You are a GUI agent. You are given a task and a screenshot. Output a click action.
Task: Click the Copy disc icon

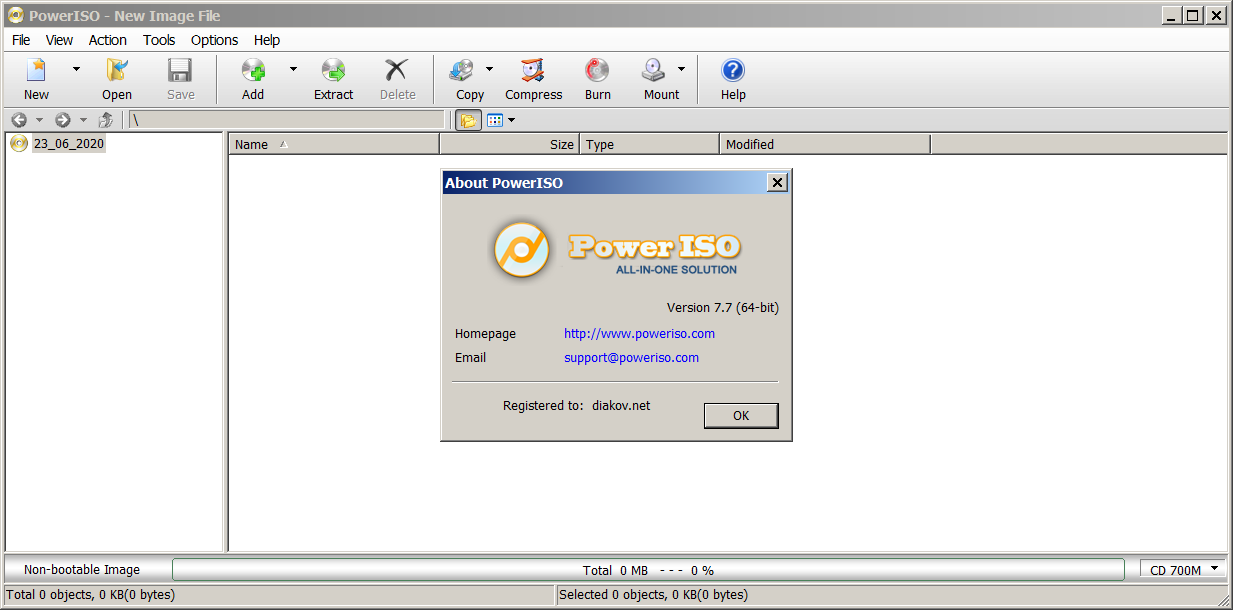[x=461, y=70]
